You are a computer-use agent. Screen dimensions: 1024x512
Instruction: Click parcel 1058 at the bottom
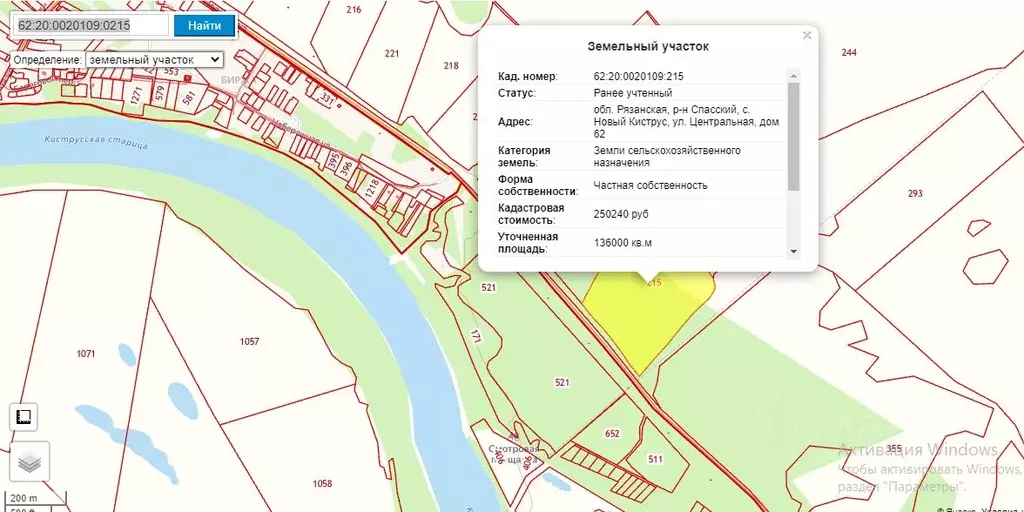322,484
